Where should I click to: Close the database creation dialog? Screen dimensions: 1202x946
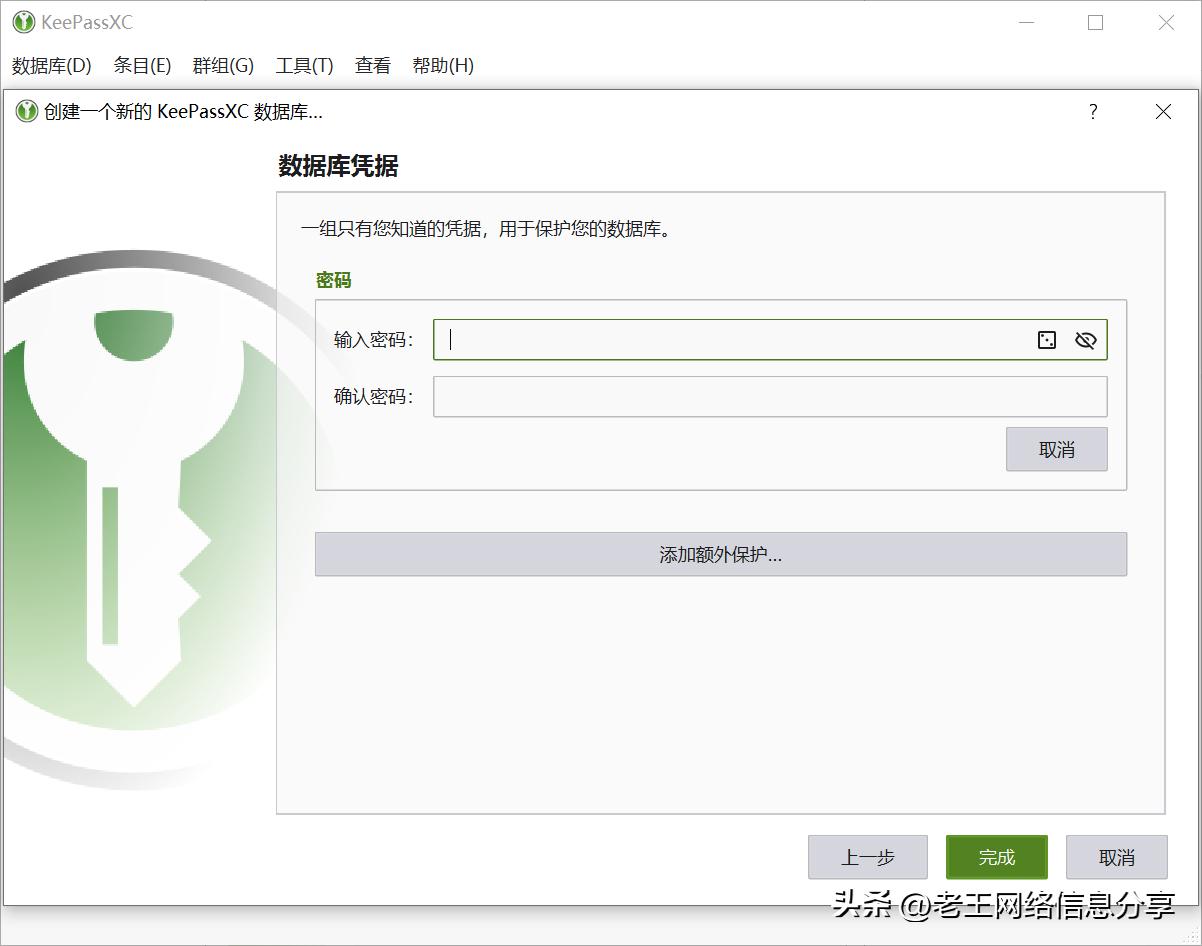[1163, 112]
